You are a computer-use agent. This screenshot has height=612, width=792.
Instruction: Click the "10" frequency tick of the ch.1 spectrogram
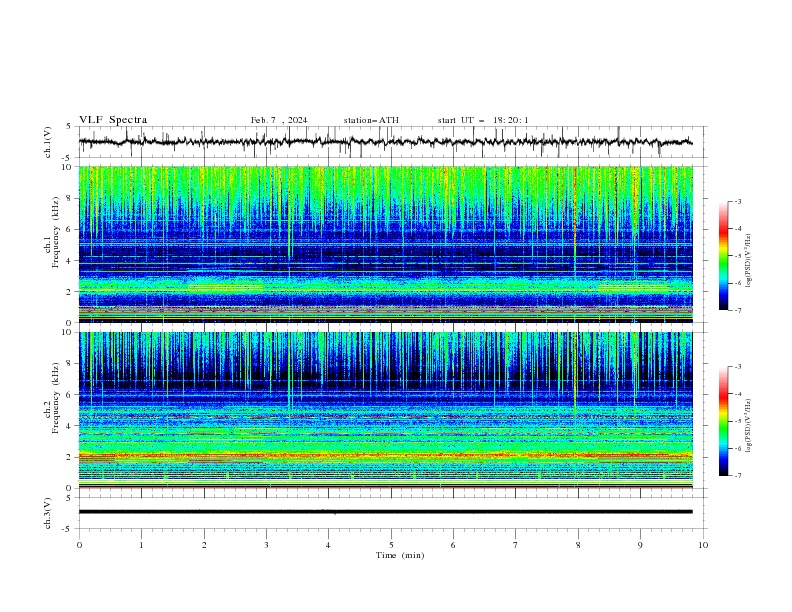tap(69, 167)
